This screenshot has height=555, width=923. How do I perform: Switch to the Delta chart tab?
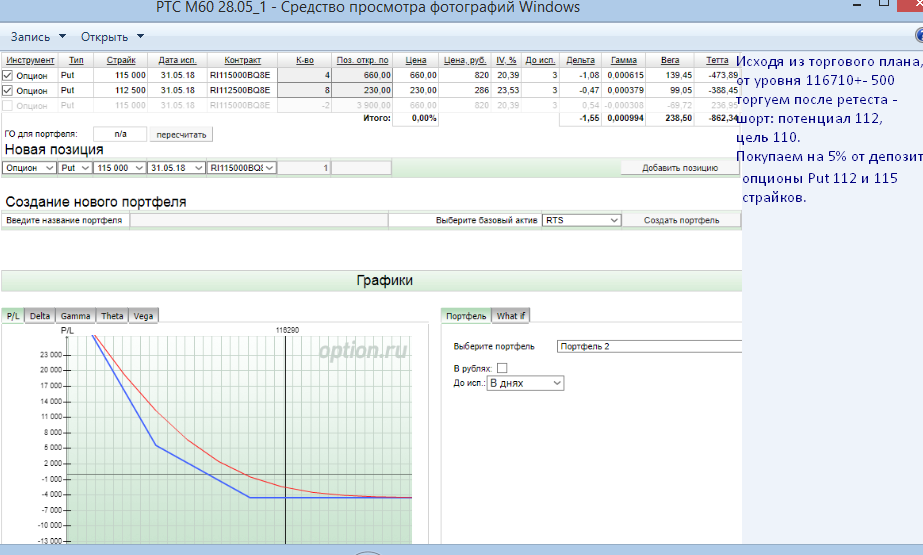tap(40, 316)
